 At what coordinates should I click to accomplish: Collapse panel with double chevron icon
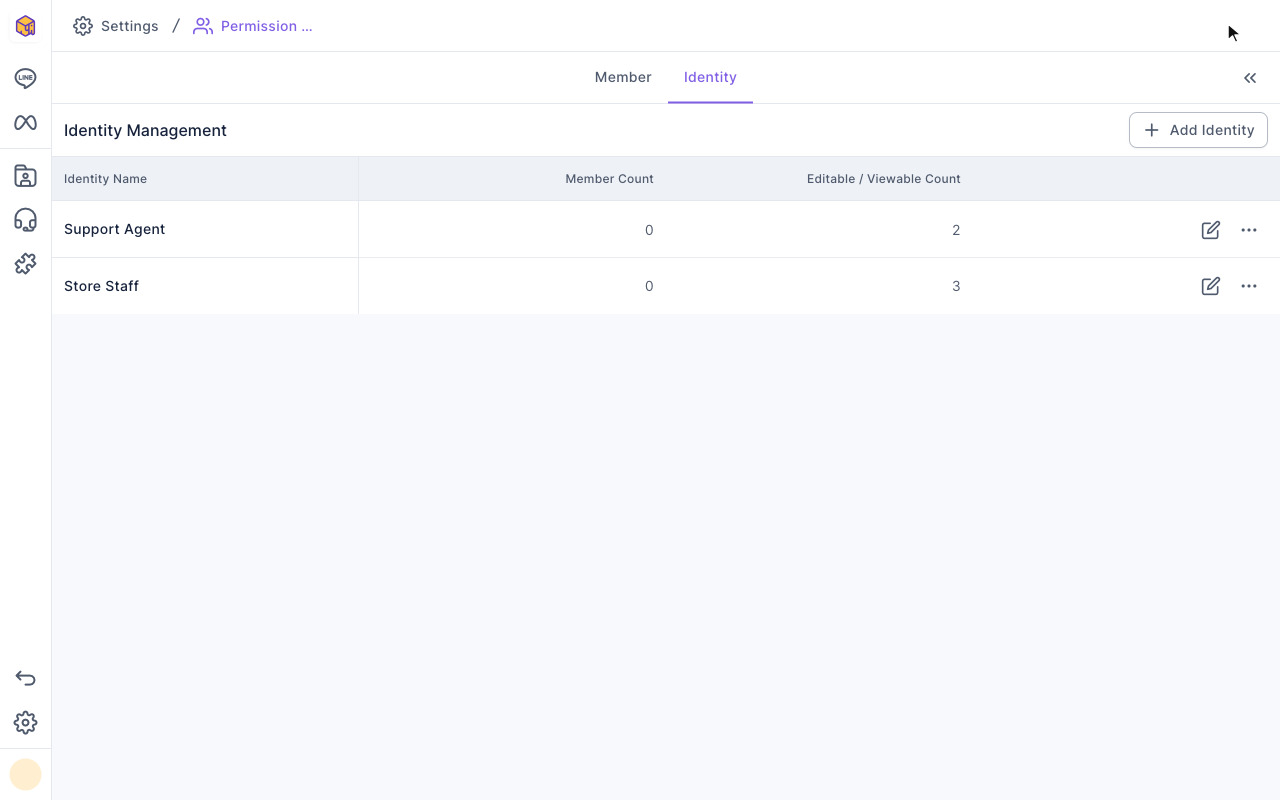(1250, 78)
